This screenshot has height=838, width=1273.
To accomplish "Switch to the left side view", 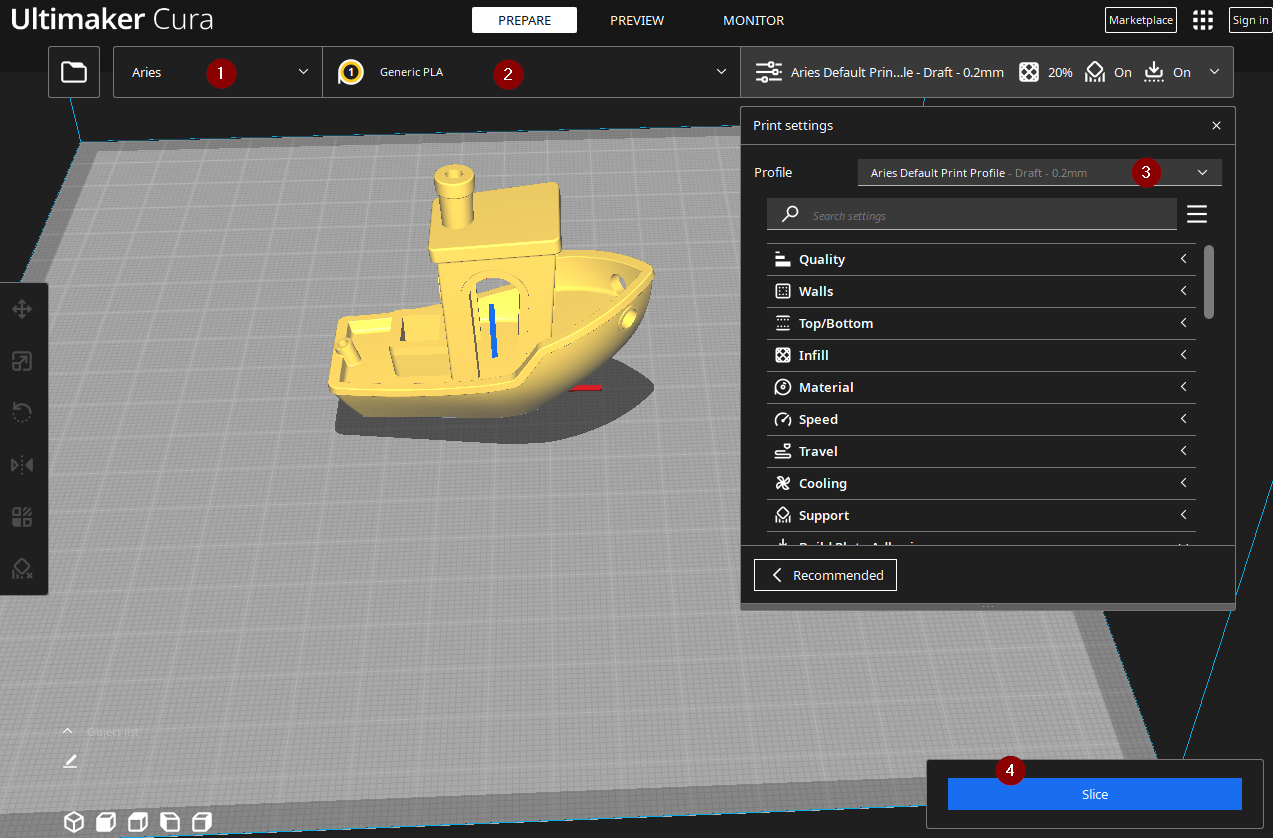I will pyautogui.click(x=170, y=822).
